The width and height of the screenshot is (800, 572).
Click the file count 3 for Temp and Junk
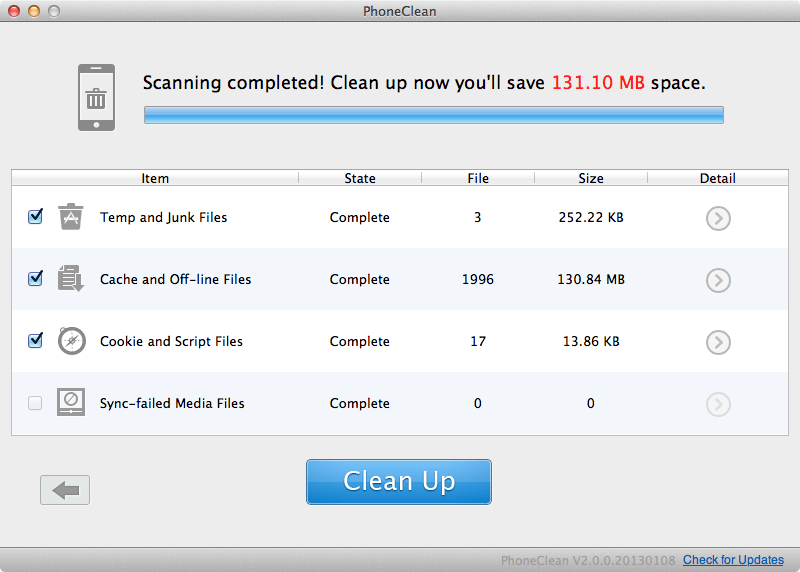point(478,217)
